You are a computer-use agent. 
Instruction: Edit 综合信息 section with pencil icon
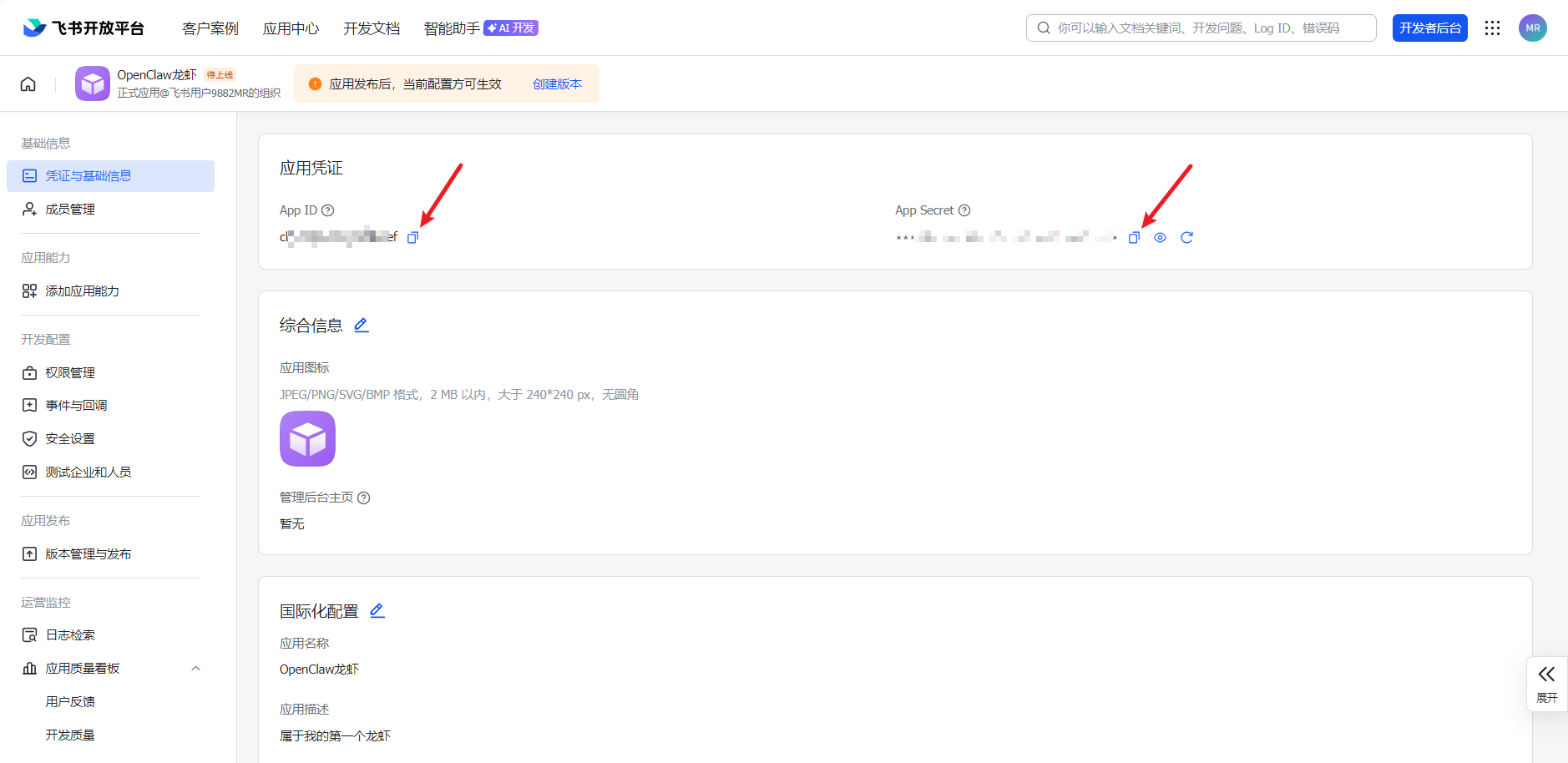(x=362, y=326)
